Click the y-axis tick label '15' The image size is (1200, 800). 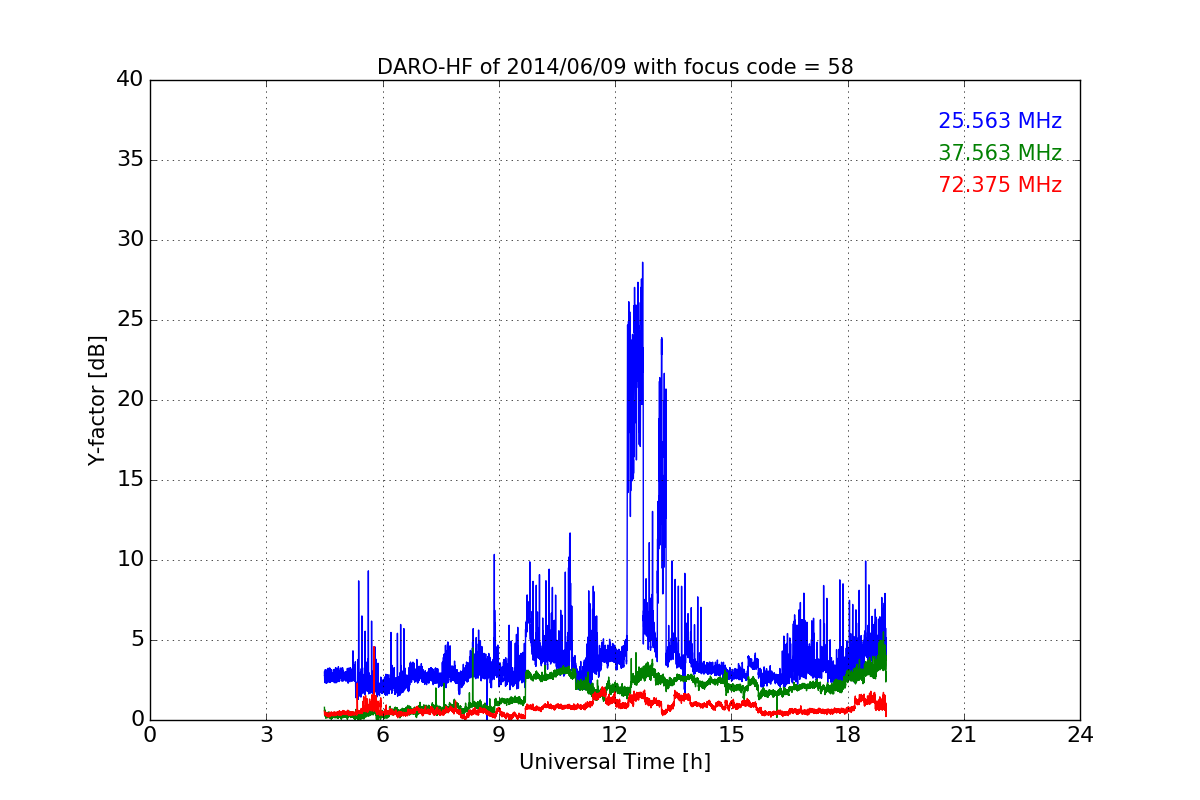[130, 479]
